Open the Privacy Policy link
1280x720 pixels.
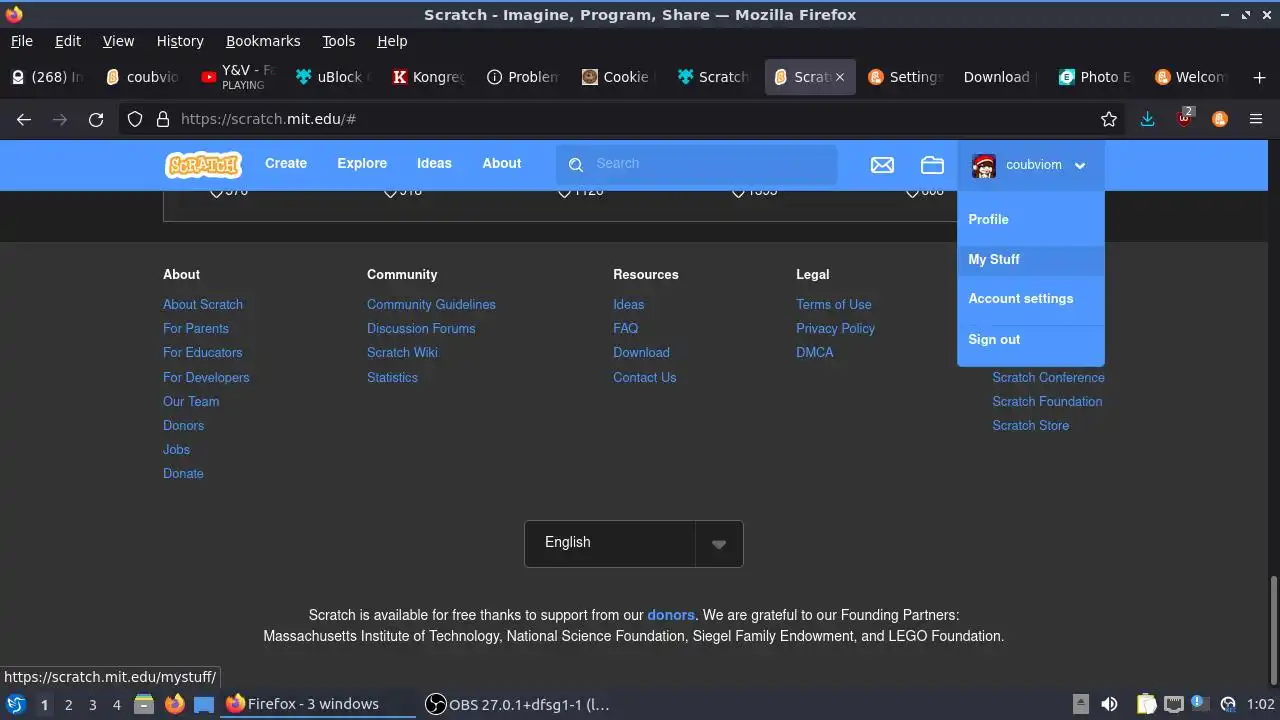click(x=835, y=328)
